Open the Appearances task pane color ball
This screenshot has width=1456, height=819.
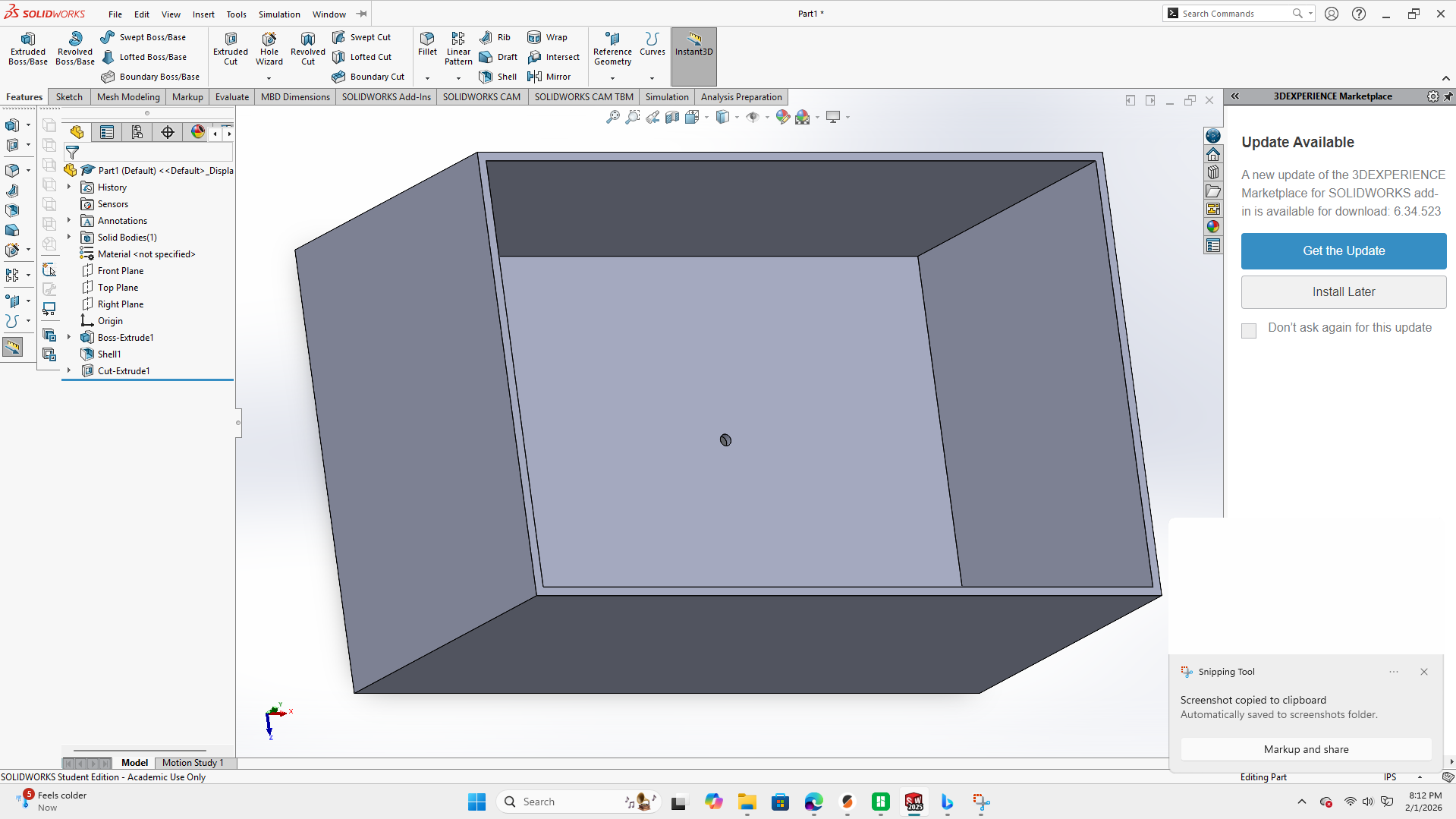point(1213,226)
